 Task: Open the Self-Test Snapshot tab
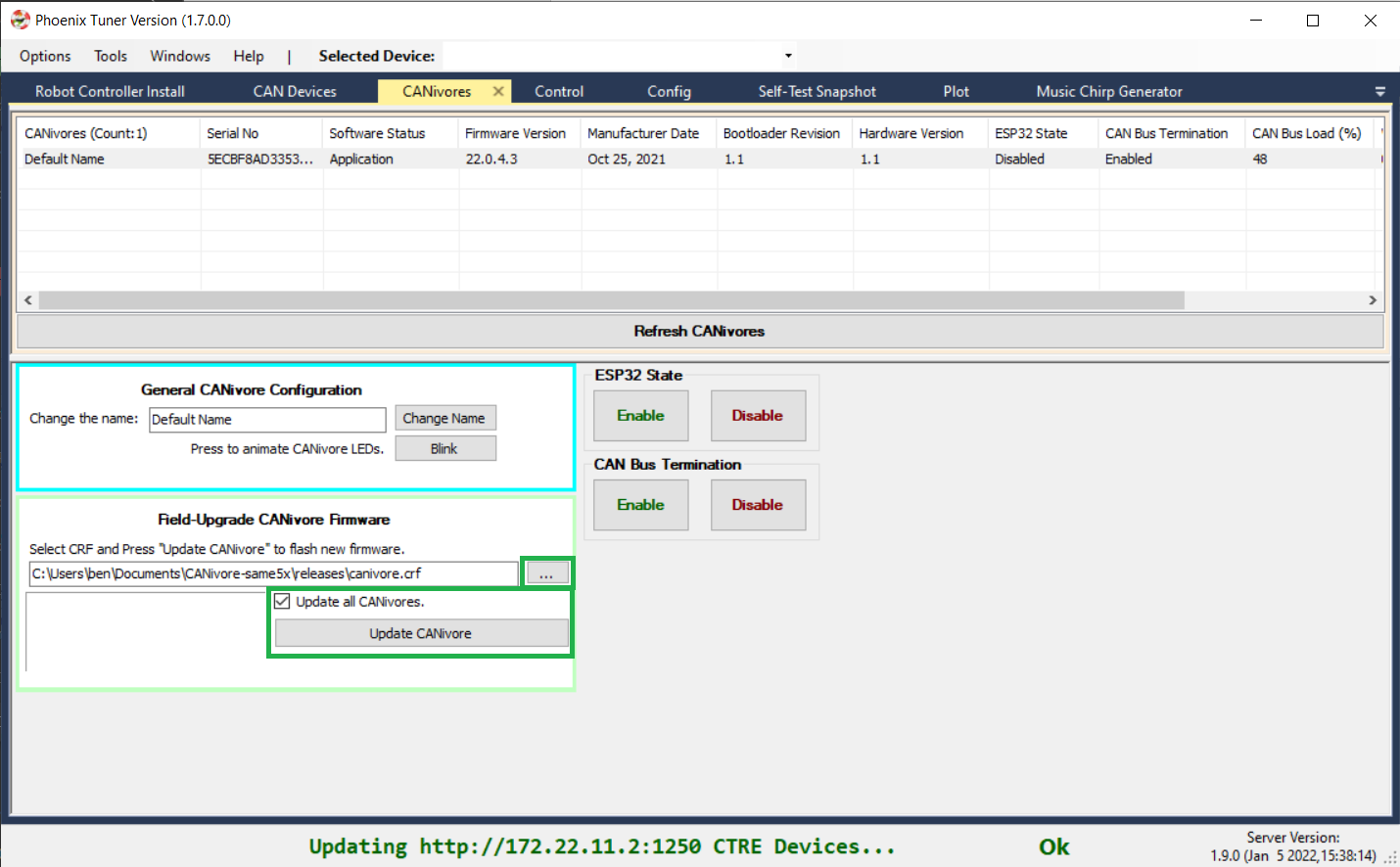[x=817, y=91]
